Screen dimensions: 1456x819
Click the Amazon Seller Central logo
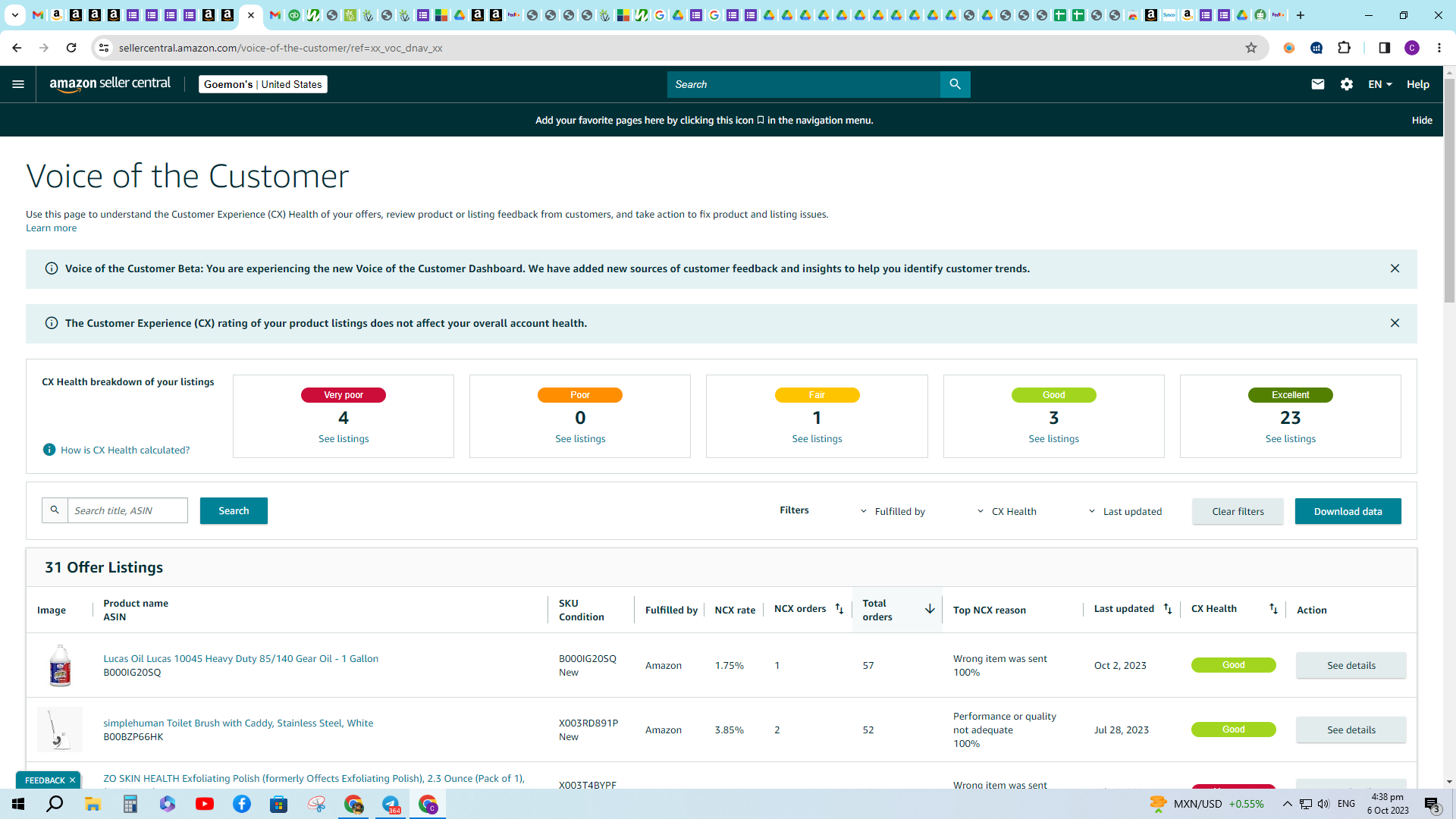point(110,84)
